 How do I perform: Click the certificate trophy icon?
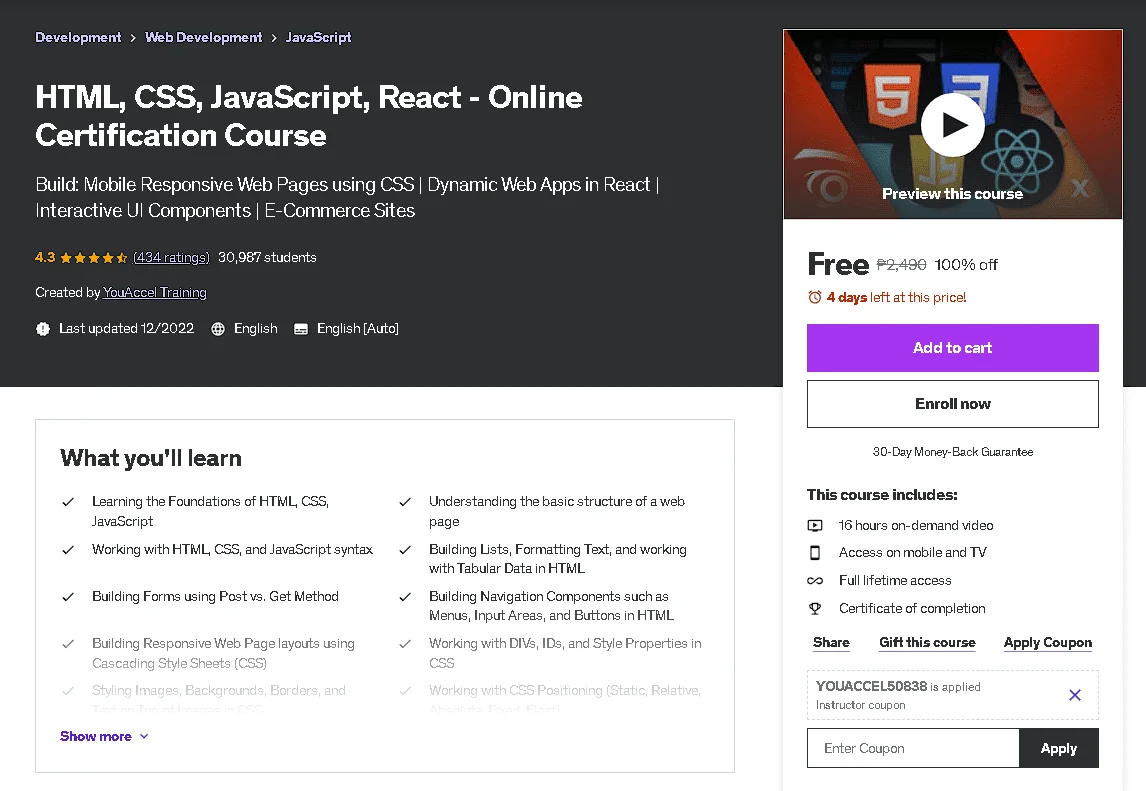(815, 608)
